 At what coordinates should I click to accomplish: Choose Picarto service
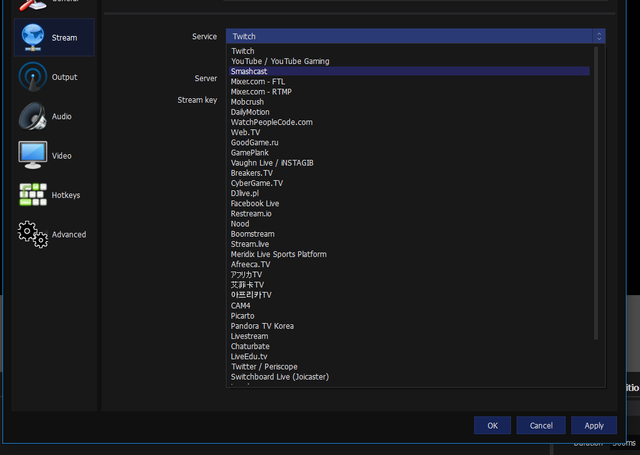click(410, 316)
